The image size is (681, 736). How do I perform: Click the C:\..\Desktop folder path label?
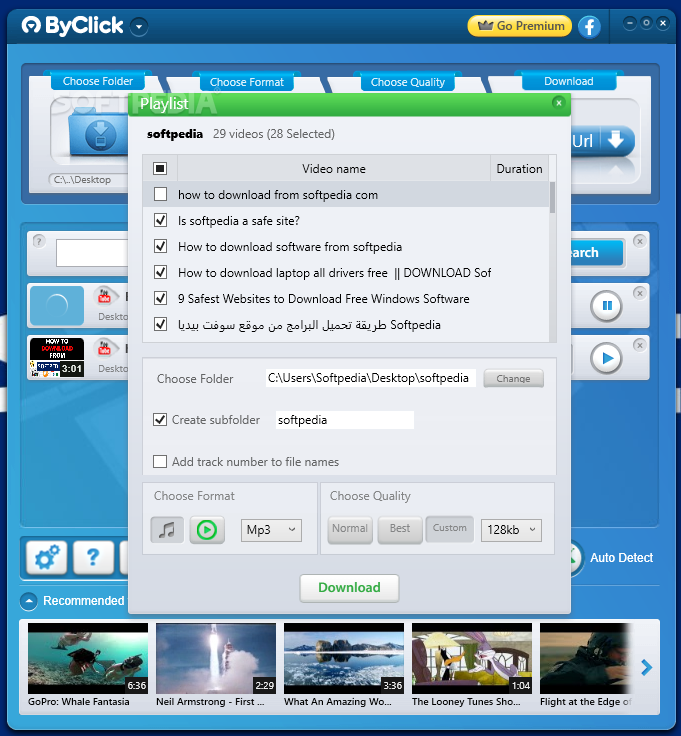(82, 180)
